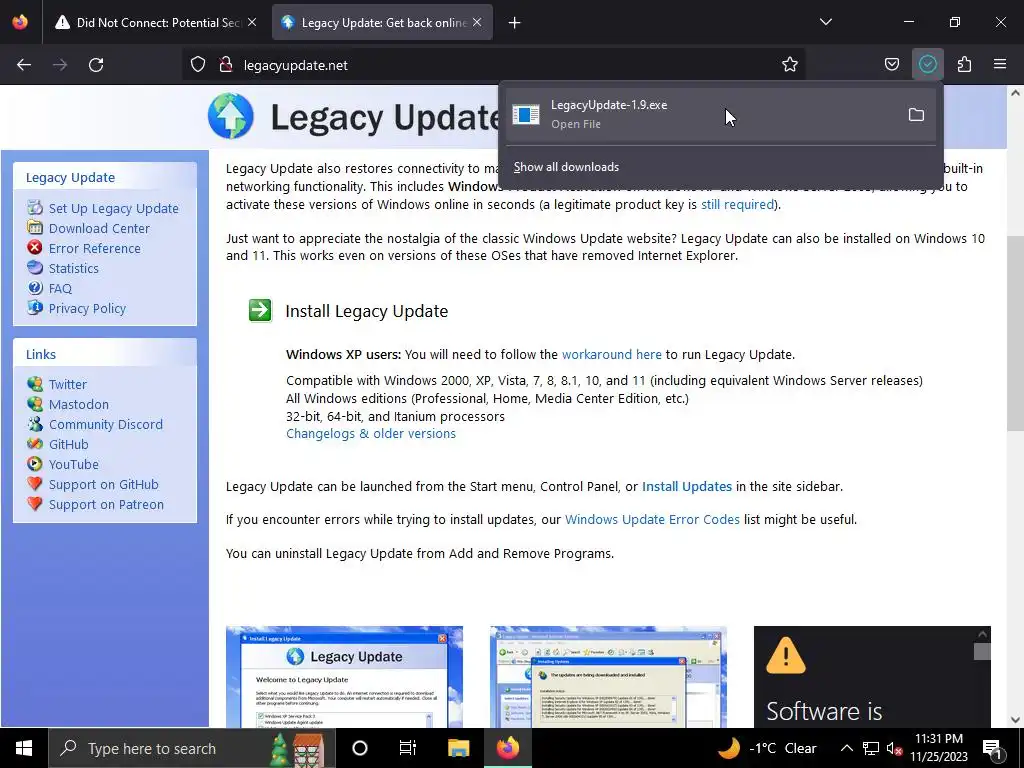1024x768 pixels.
Task: Open the Firefox hamburger menu
Action: point(1000,65)
